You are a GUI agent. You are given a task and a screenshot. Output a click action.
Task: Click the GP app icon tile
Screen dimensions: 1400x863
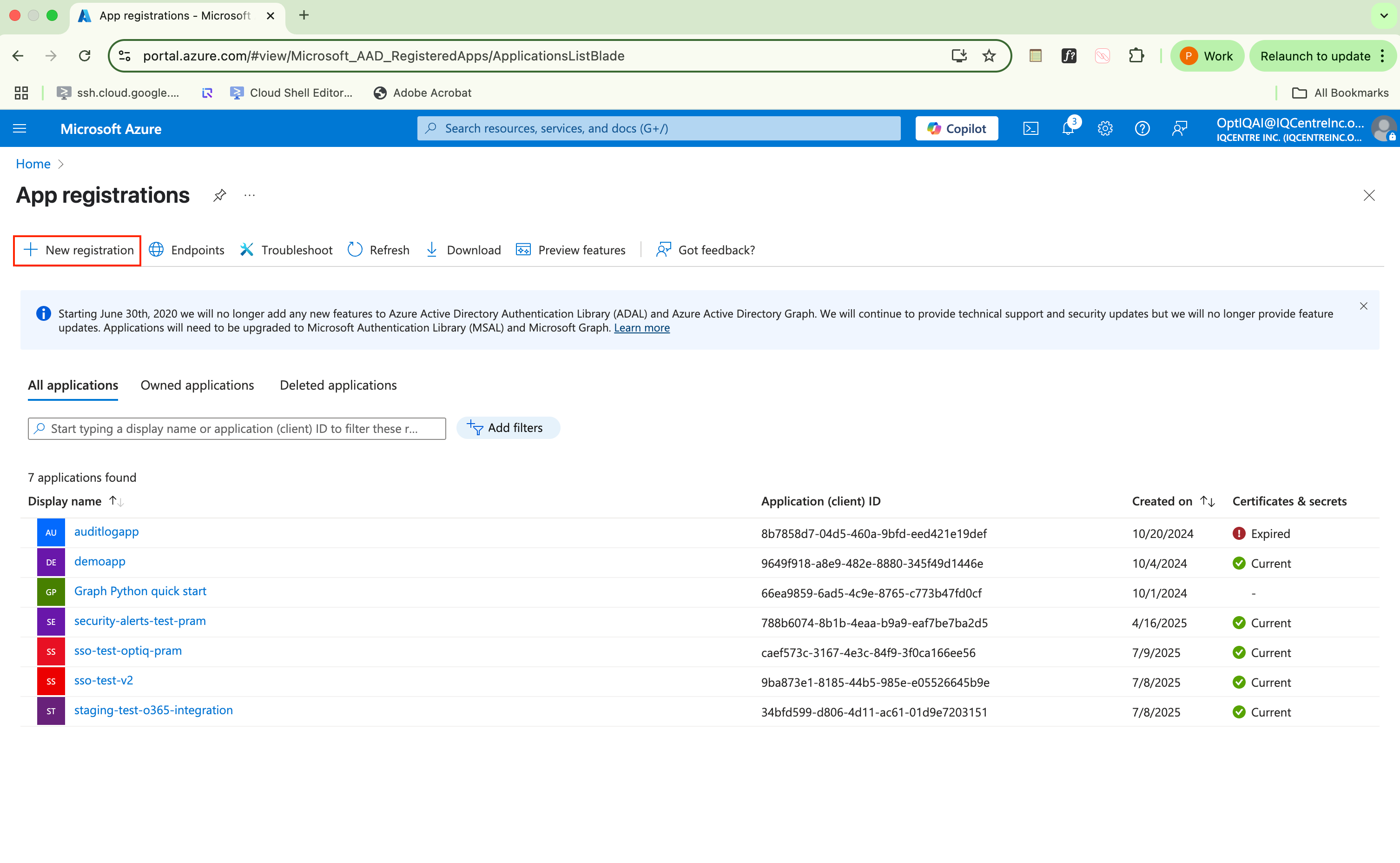pyautogui.click(x=51, y=592)
